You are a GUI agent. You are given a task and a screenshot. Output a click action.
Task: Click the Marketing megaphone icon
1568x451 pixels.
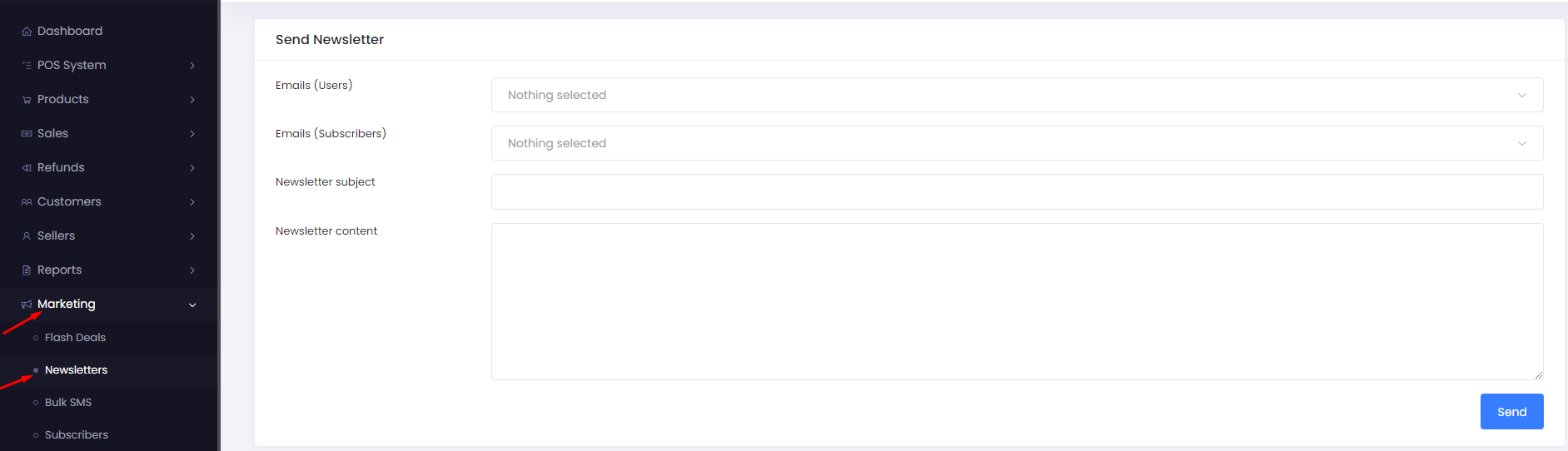(x=27, y=305)
